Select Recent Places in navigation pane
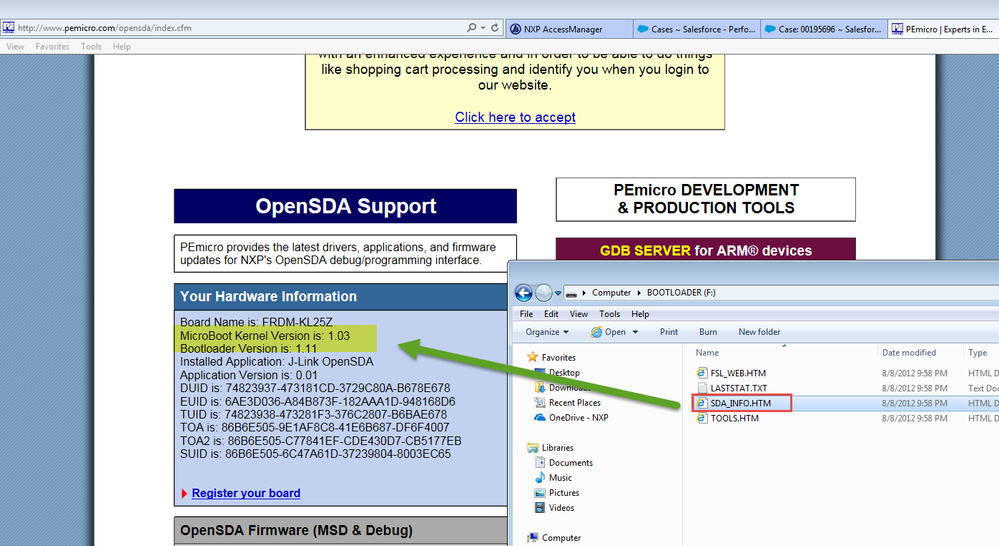The image size is (999, 546). click(575, 403)
